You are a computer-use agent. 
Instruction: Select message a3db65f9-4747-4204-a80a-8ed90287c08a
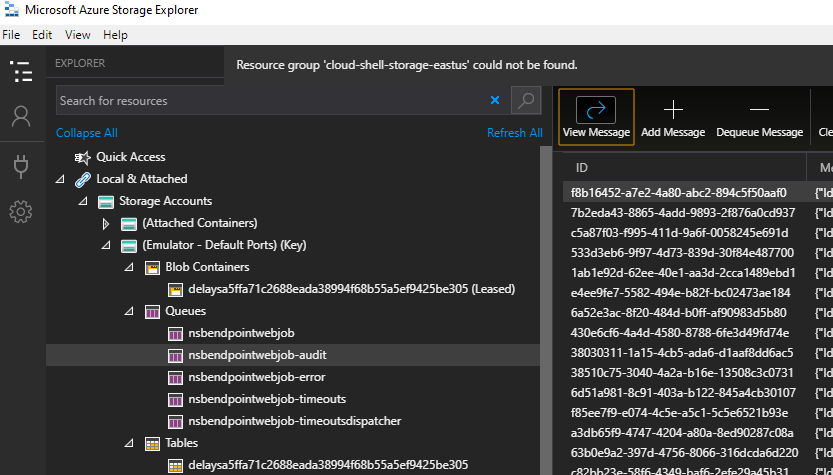(684, 433)
